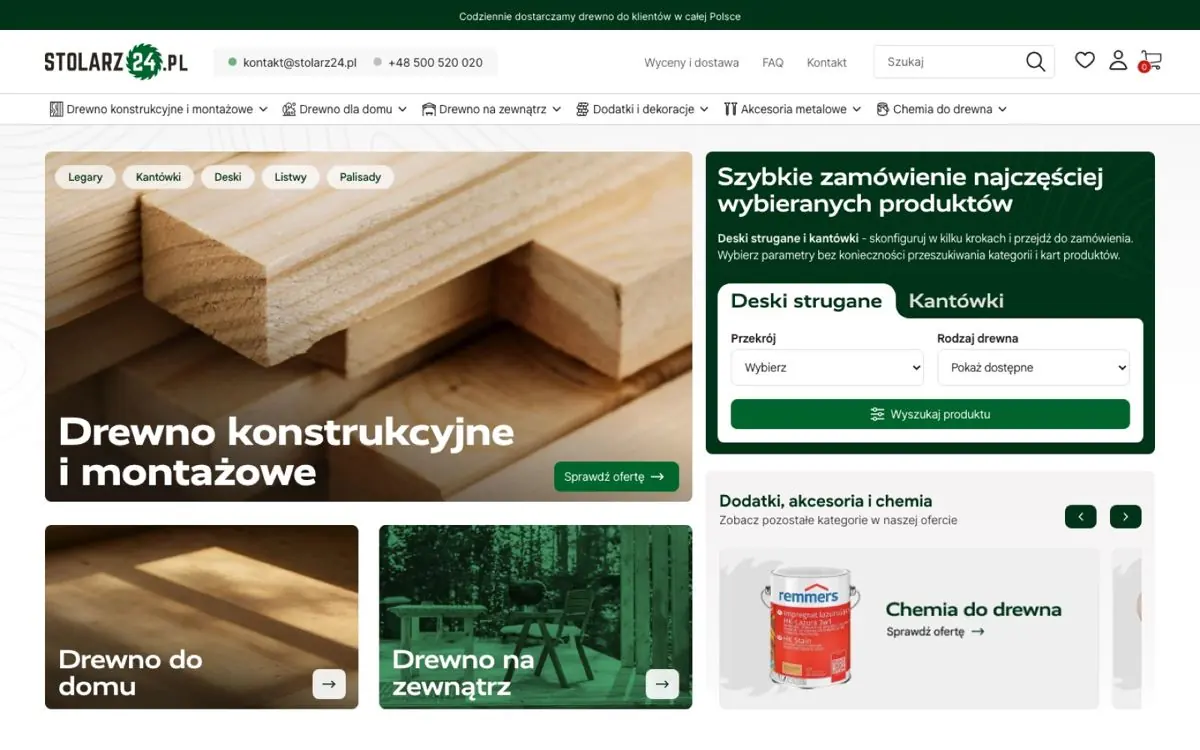The image size is (1200, 750).
Task: Click the Chemia do drewna menu icon
Action: 883,109
